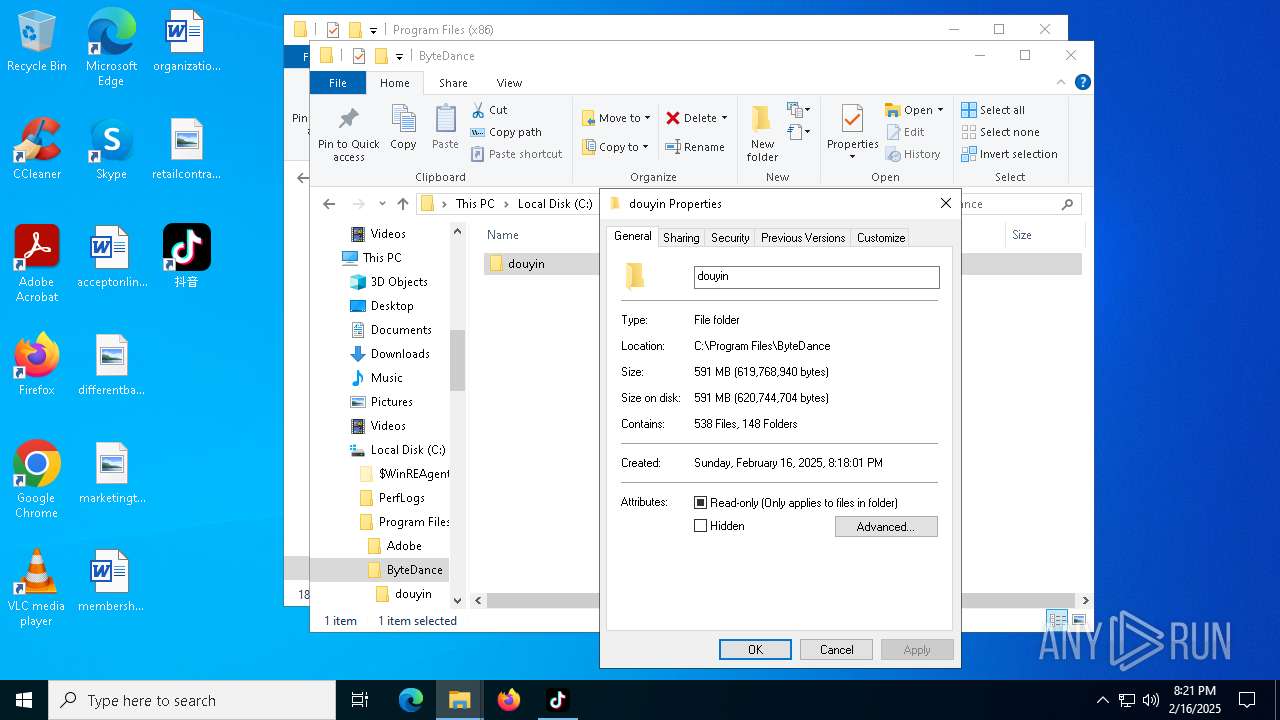Click the Name column header
The width and height of the screenshot is (1280, 720).
pos(503,235)
